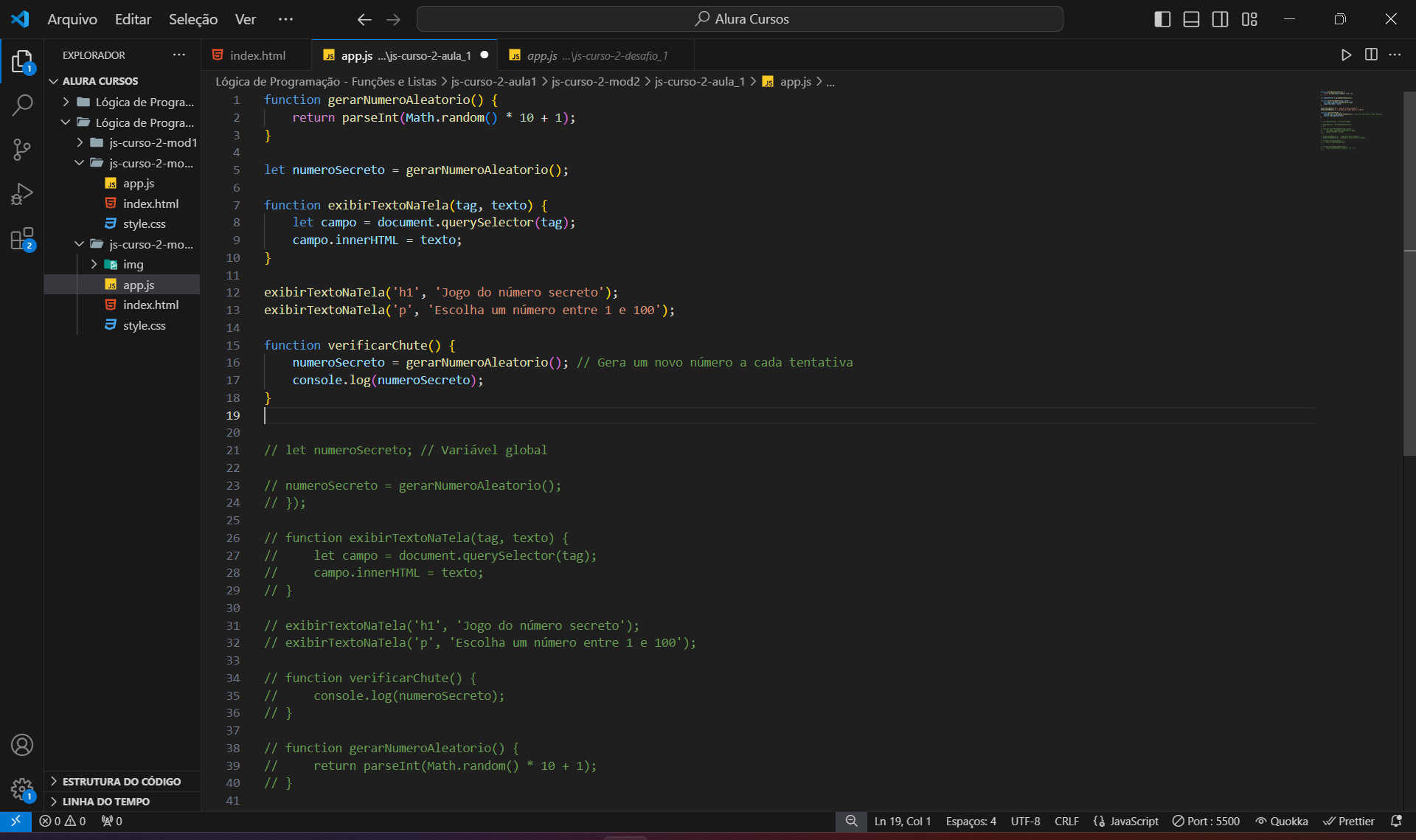Go back in navigation history
This screenshot has width=1416, height=840.
pos(364,19)
